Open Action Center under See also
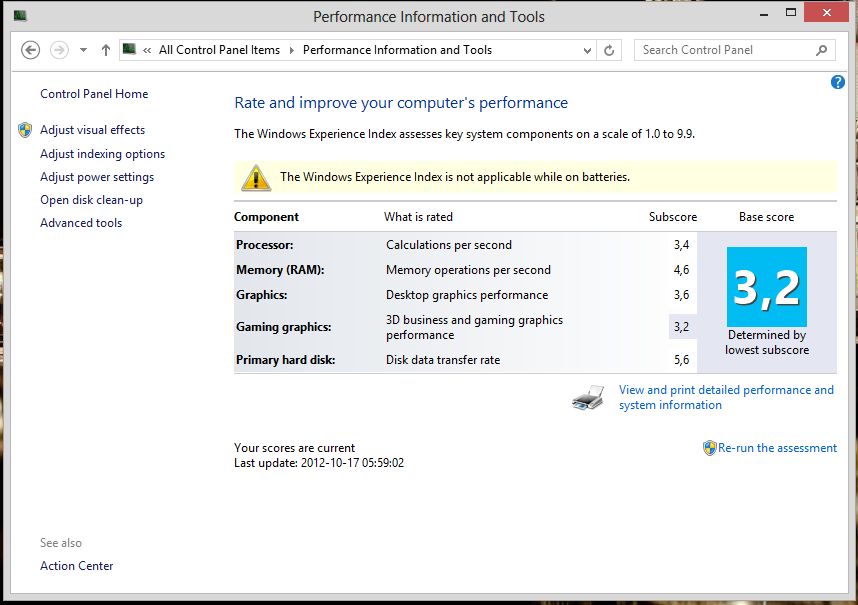This screenshot has height=605, width=858. [x=77, y=566]
